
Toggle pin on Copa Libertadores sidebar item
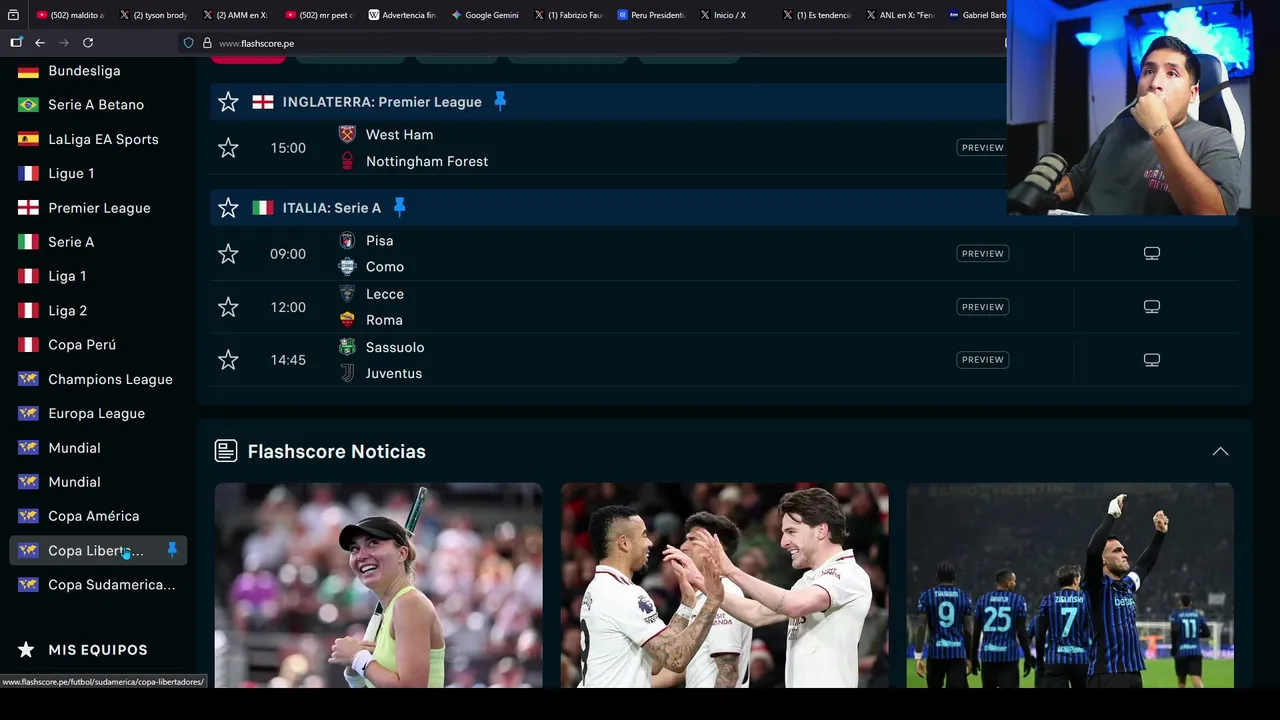[172, 550]
